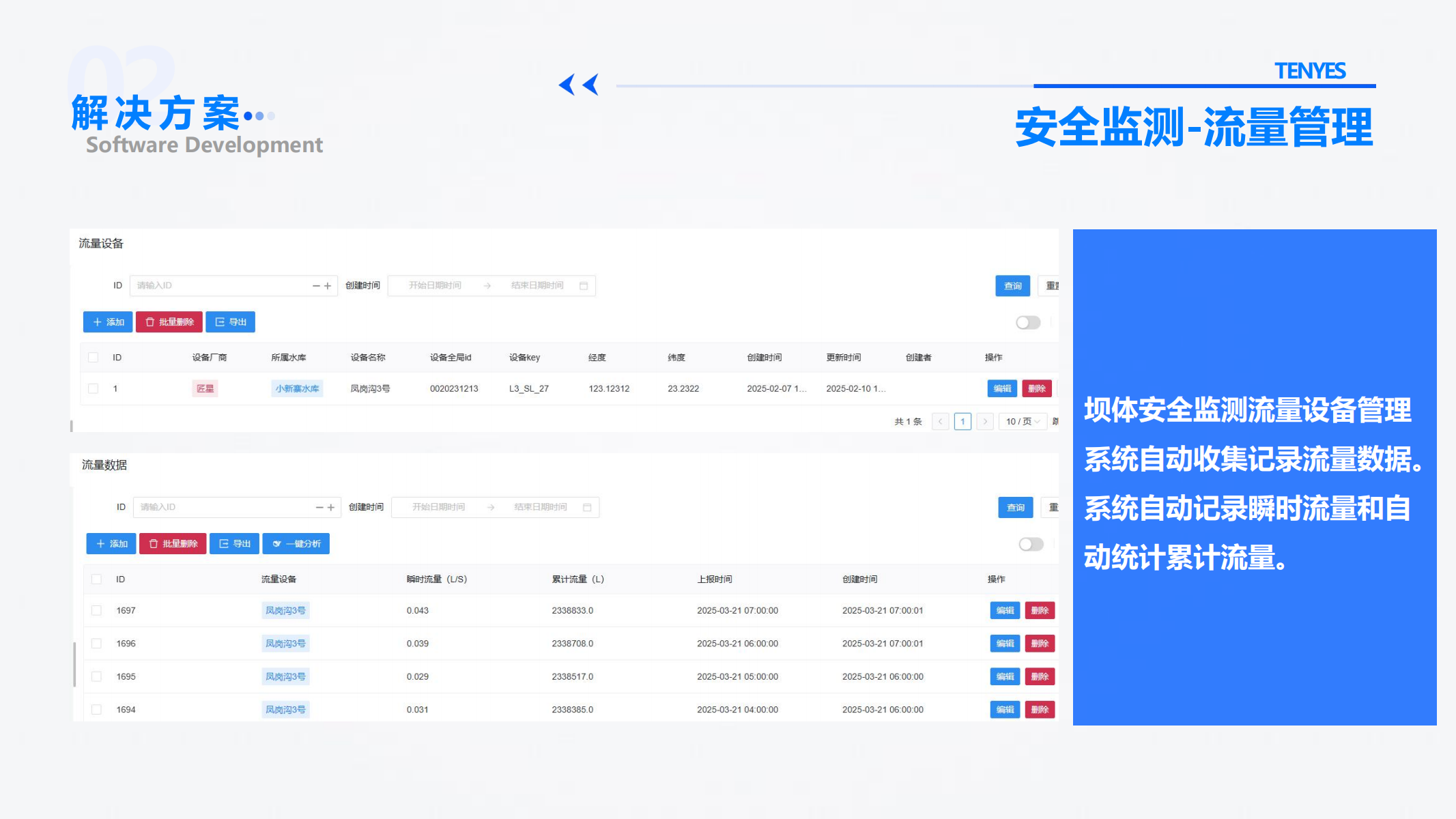Click 导出 export button in flow device panel
Screen dimensions: 1456x819
pos(231,322)
